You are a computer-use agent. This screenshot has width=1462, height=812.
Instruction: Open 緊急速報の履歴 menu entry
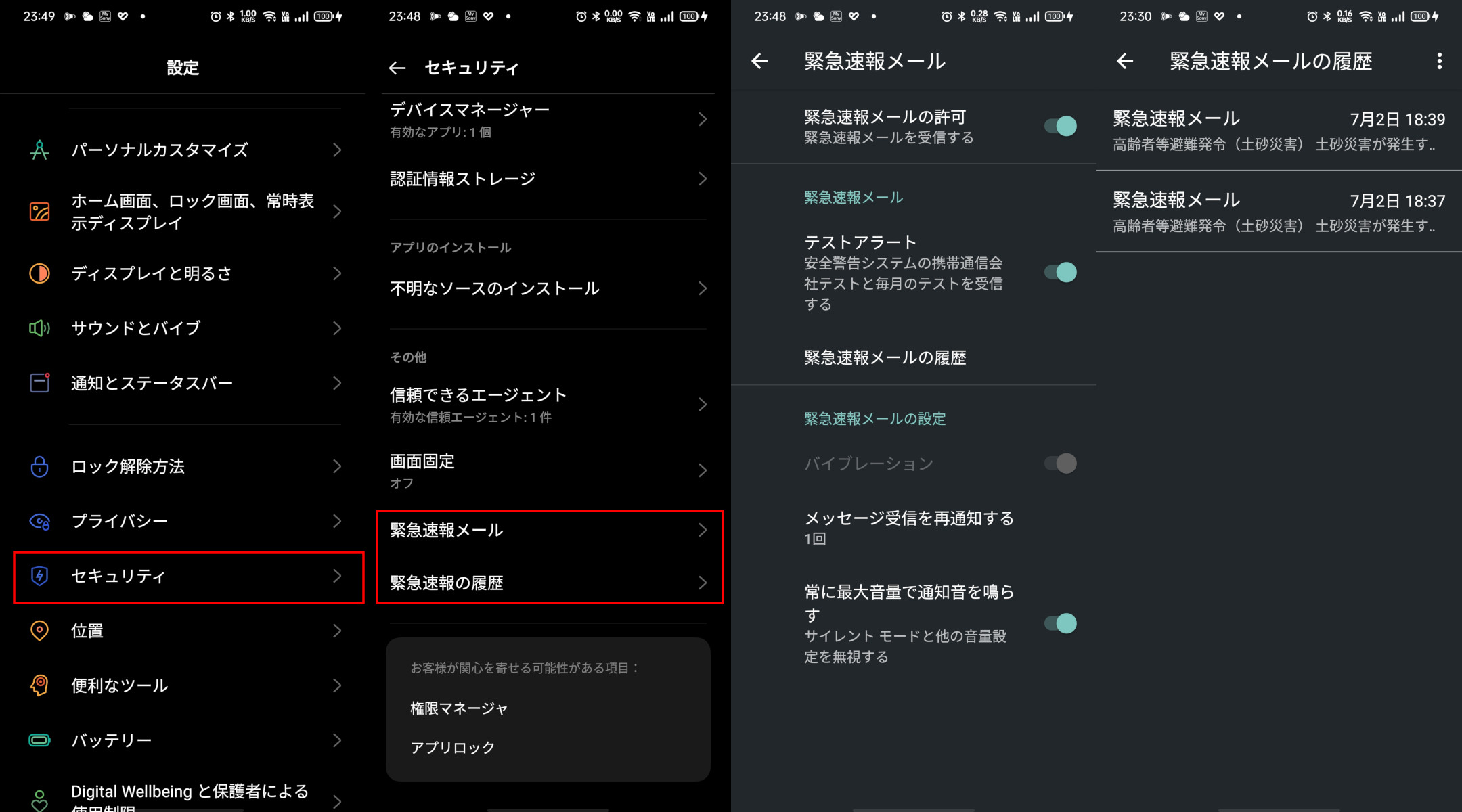click(x=548, y=583)
